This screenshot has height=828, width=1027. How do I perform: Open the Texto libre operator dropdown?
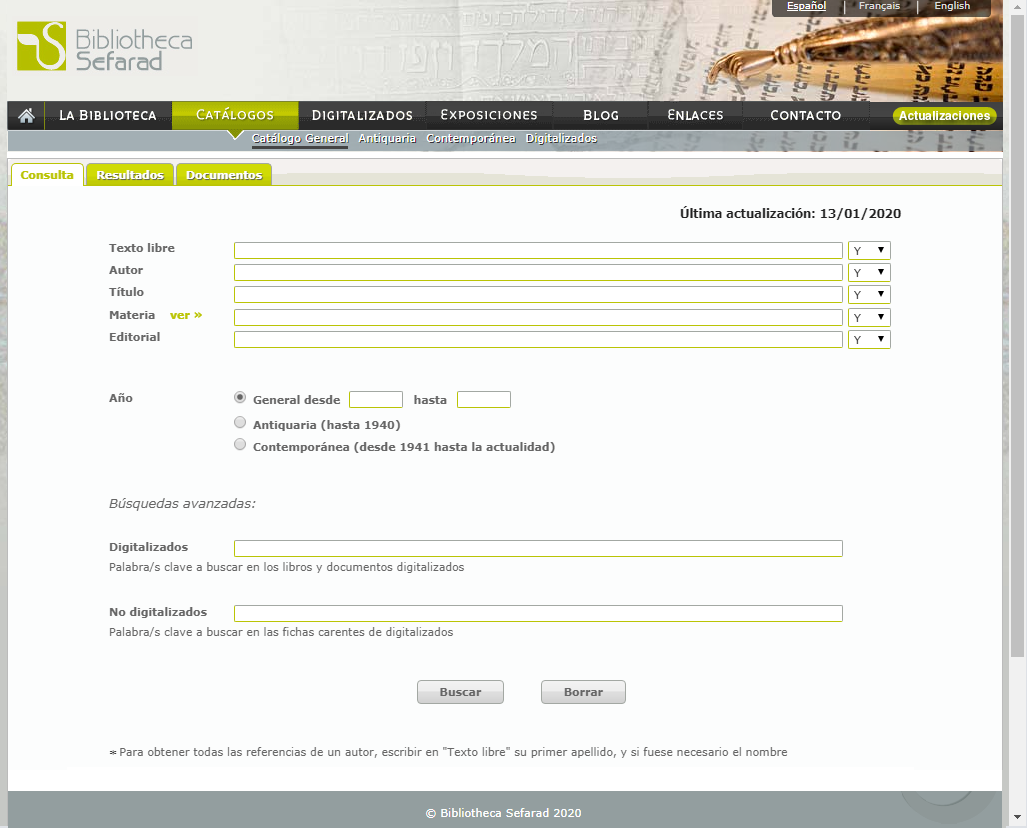click(869, 250)
